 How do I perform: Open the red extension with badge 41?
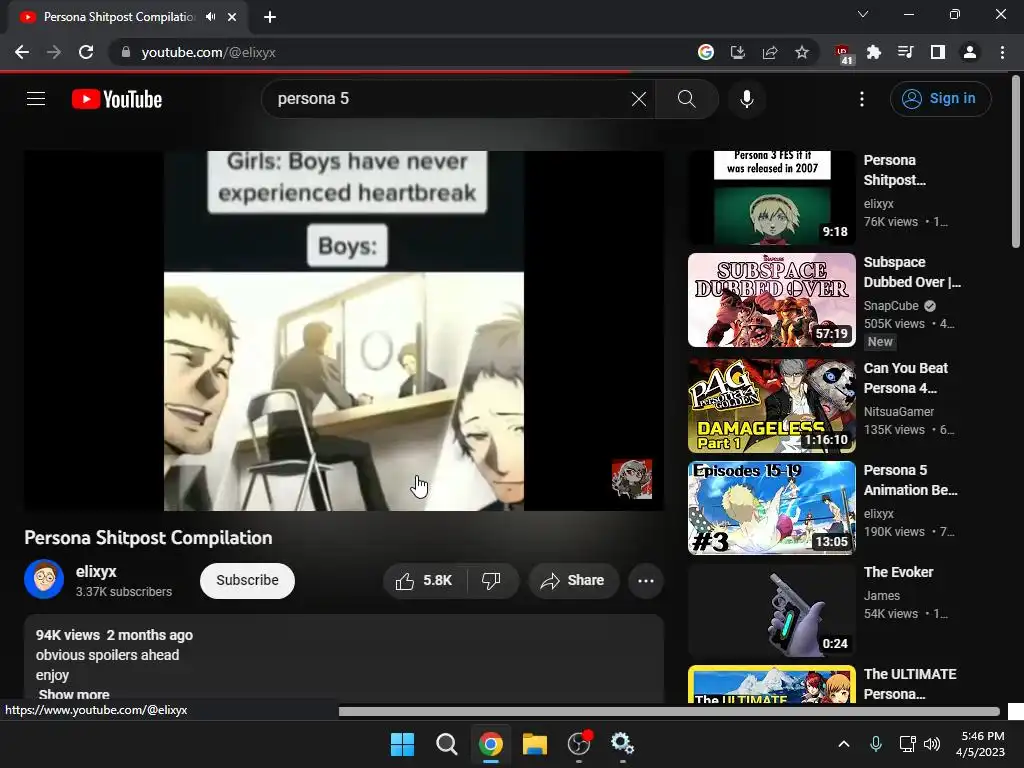pyautogui.click(x=843, y=54)
